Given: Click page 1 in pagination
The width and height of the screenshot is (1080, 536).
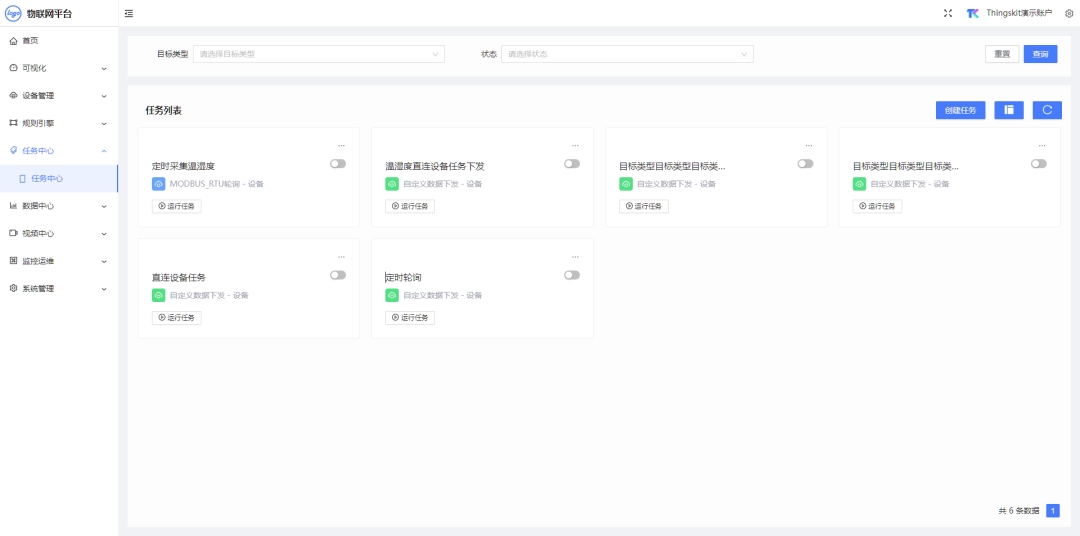Looking at the screenshot, I should pyautogui.click(x=1052, y=511).
